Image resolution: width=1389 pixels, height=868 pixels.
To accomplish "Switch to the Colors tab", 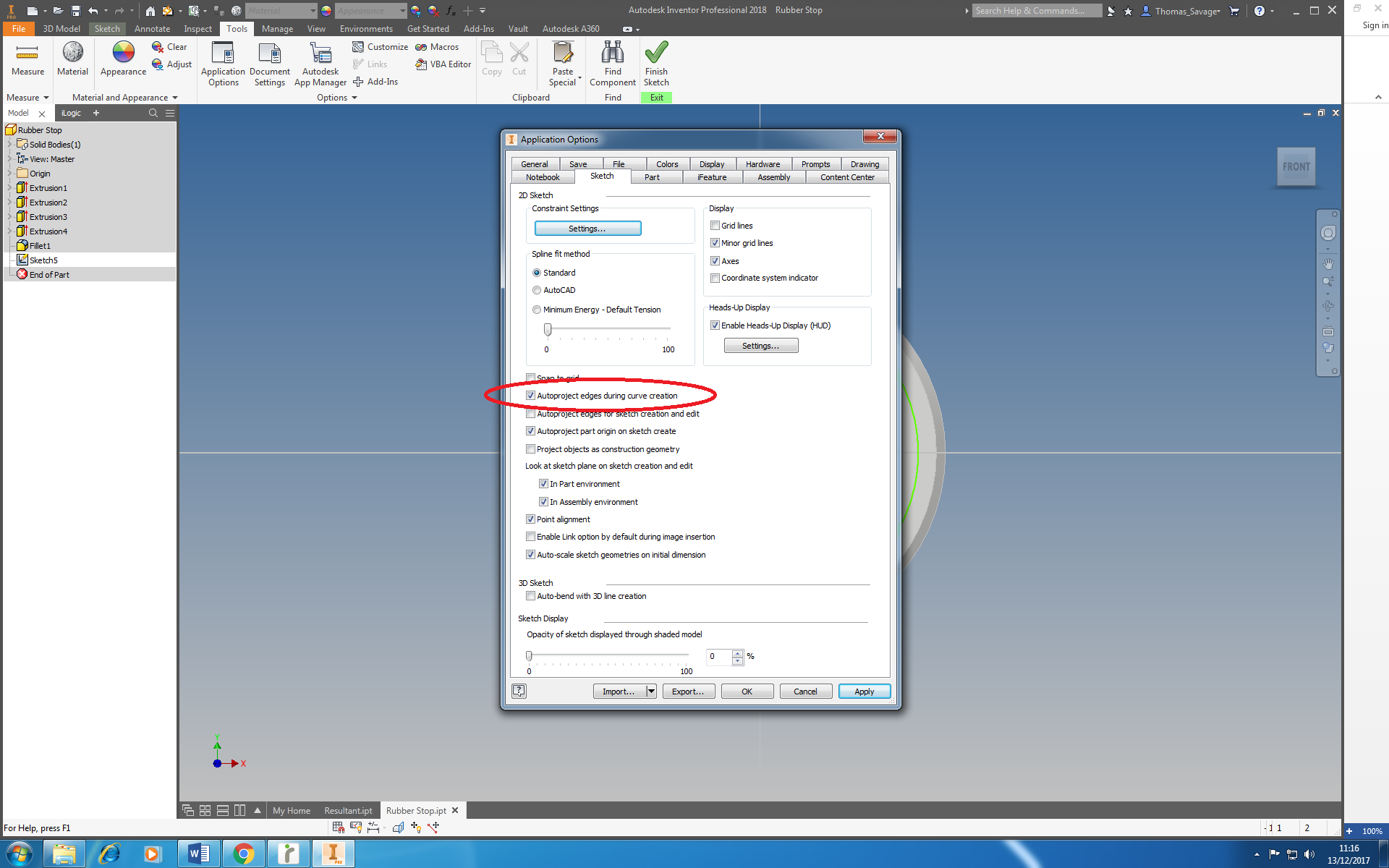I will tap(666, 163).
